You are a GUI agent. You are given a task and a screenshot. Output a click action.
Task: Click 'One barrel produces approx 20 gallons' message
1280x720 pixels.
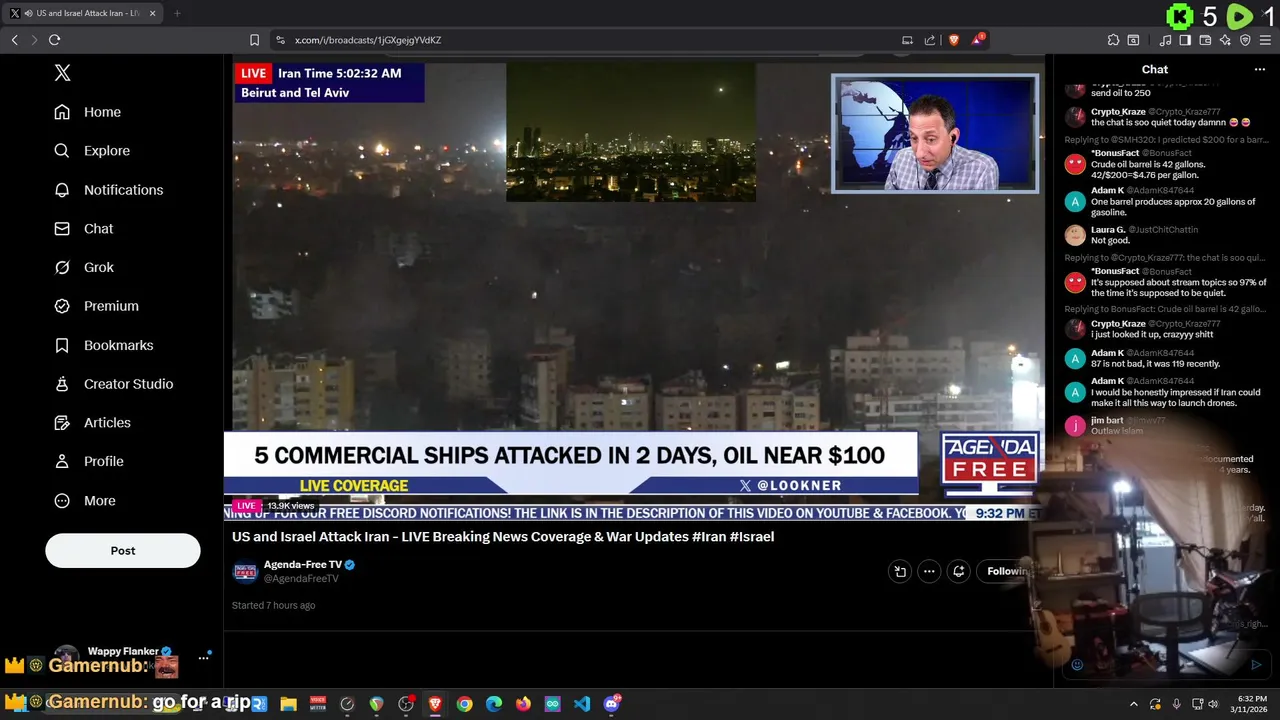click(x=1173, y=207)
